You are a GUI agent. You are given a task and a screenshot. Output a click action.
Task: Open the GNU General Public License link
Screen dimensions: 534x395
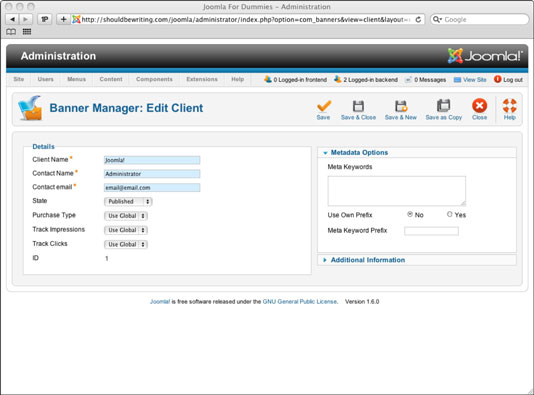(300, 301)
